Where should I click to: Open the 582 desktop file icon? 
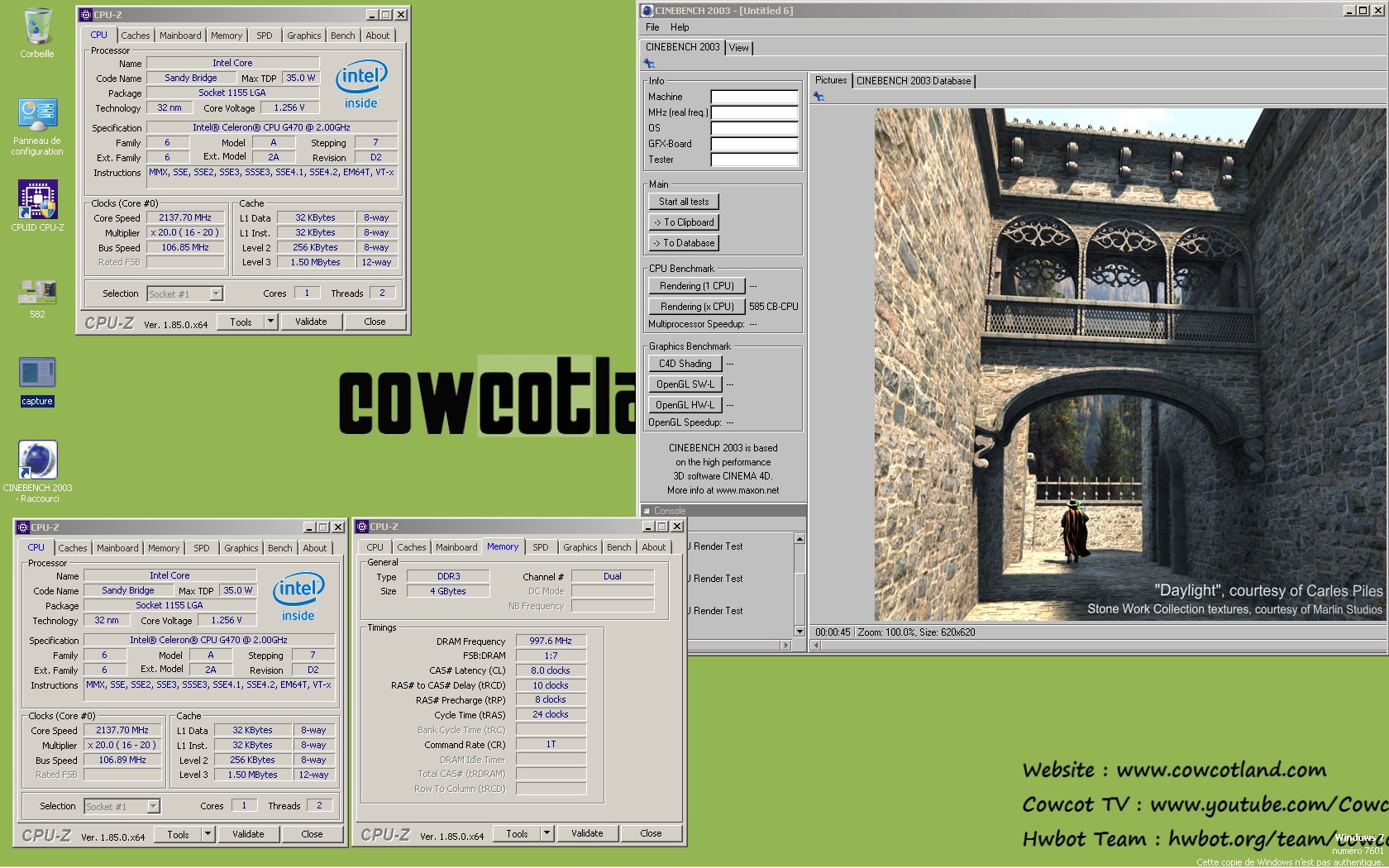tap(37, 298)
